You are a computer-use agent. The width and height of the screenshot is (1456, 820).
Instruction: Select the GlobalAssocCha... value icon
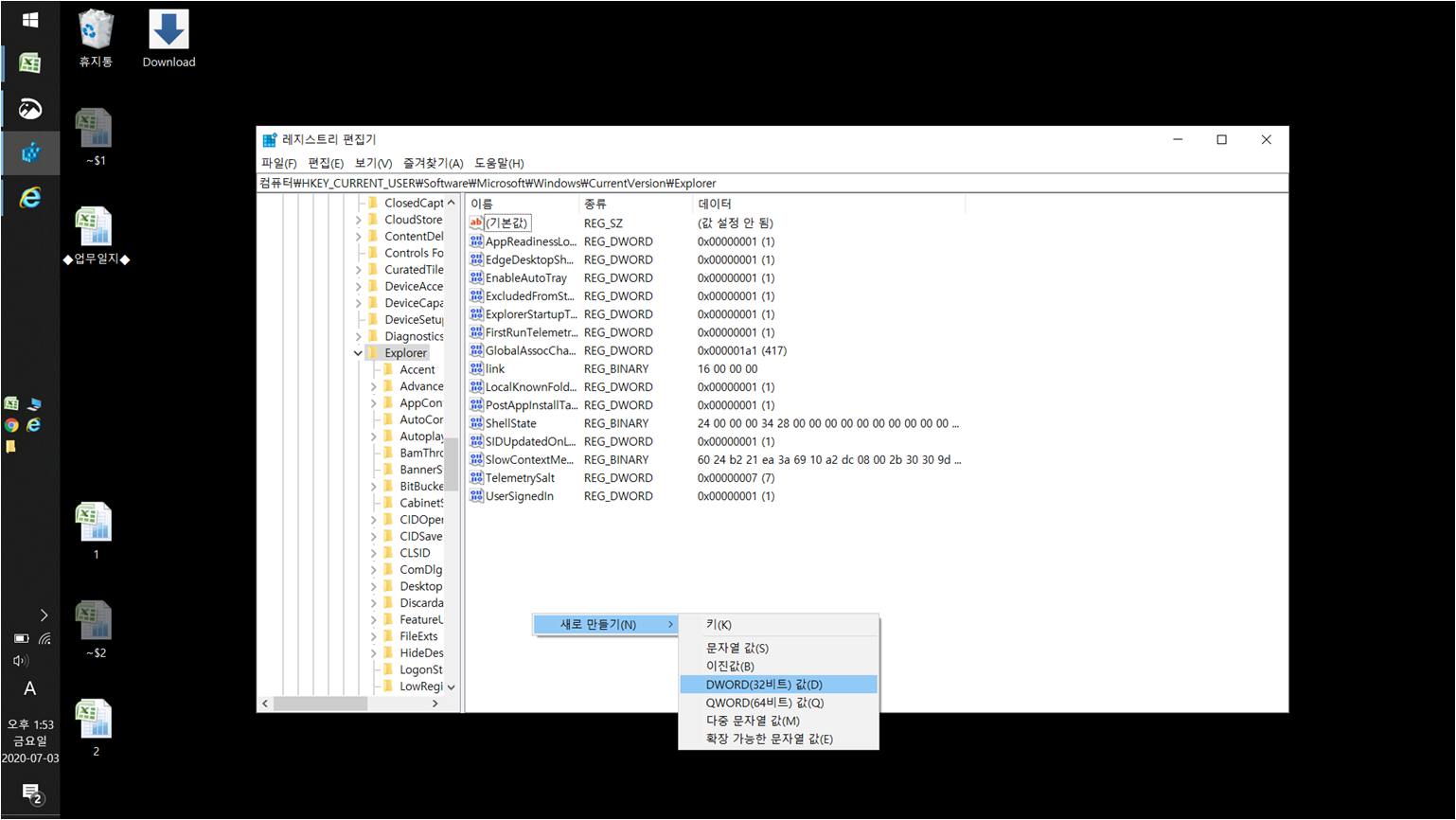pos(476,350)
